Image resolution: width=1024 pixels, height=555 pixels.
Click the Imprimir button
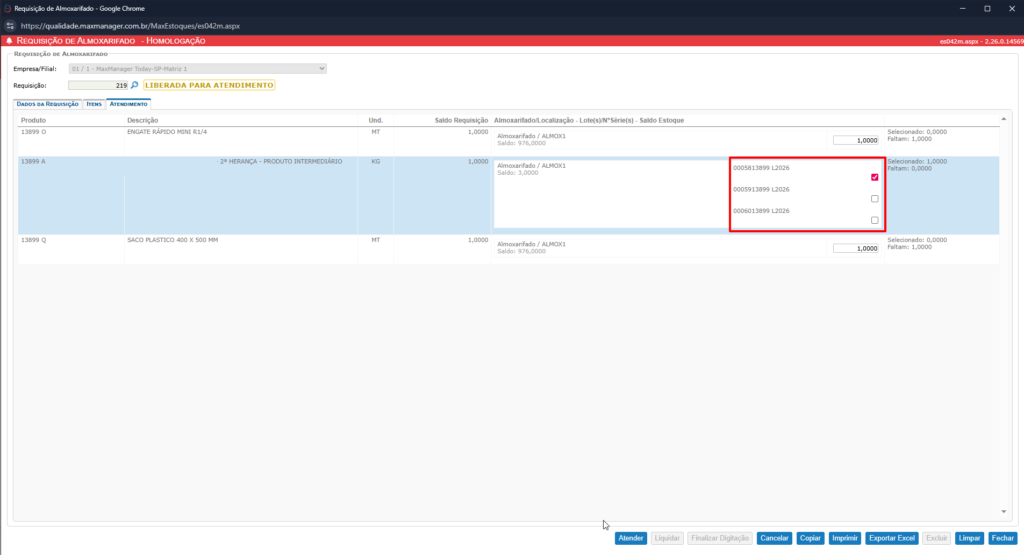tap(844, 538)
